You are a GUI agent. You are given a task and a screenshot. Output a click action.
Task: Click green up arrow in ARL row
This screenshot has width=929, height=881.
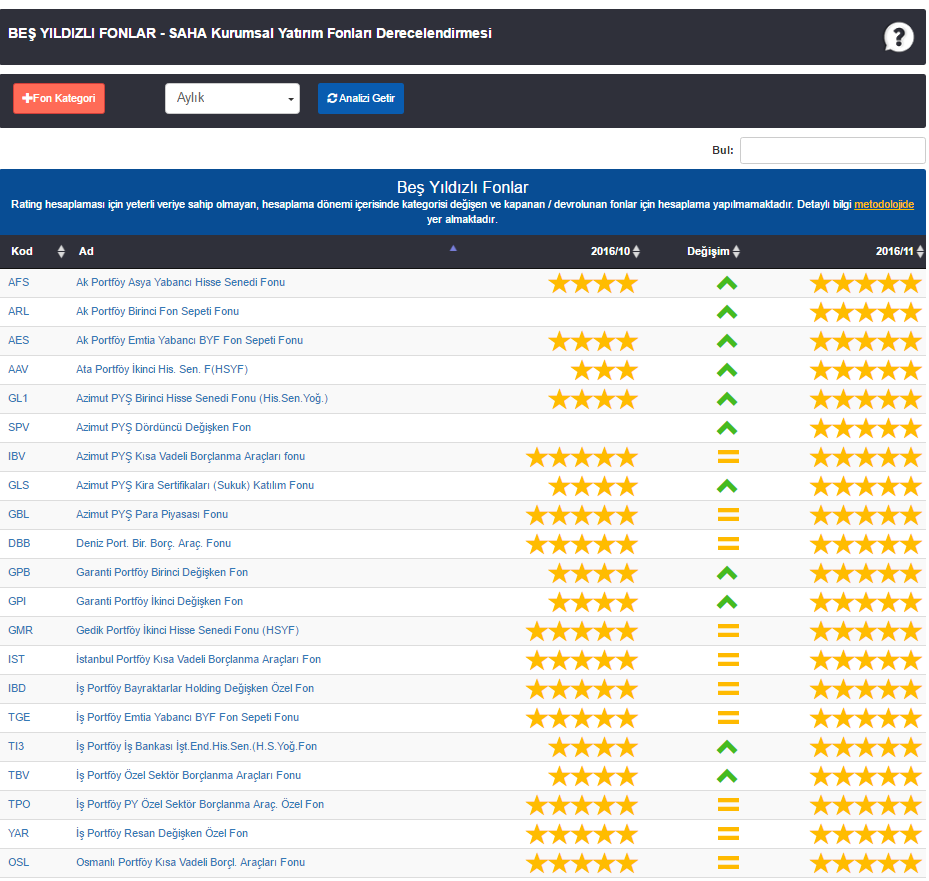coord(727,312)
